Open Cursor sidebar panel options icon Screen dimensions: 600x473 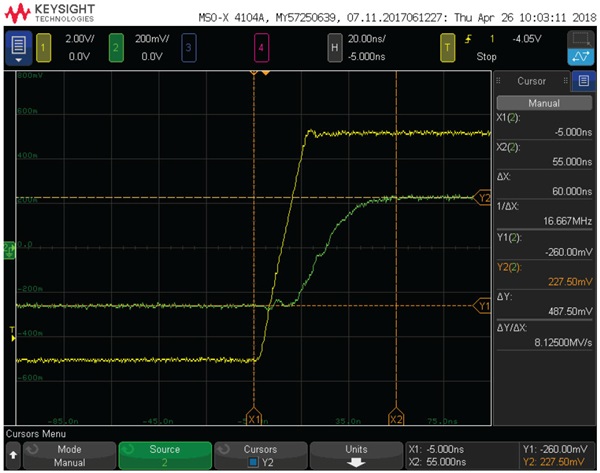point(584,81)
